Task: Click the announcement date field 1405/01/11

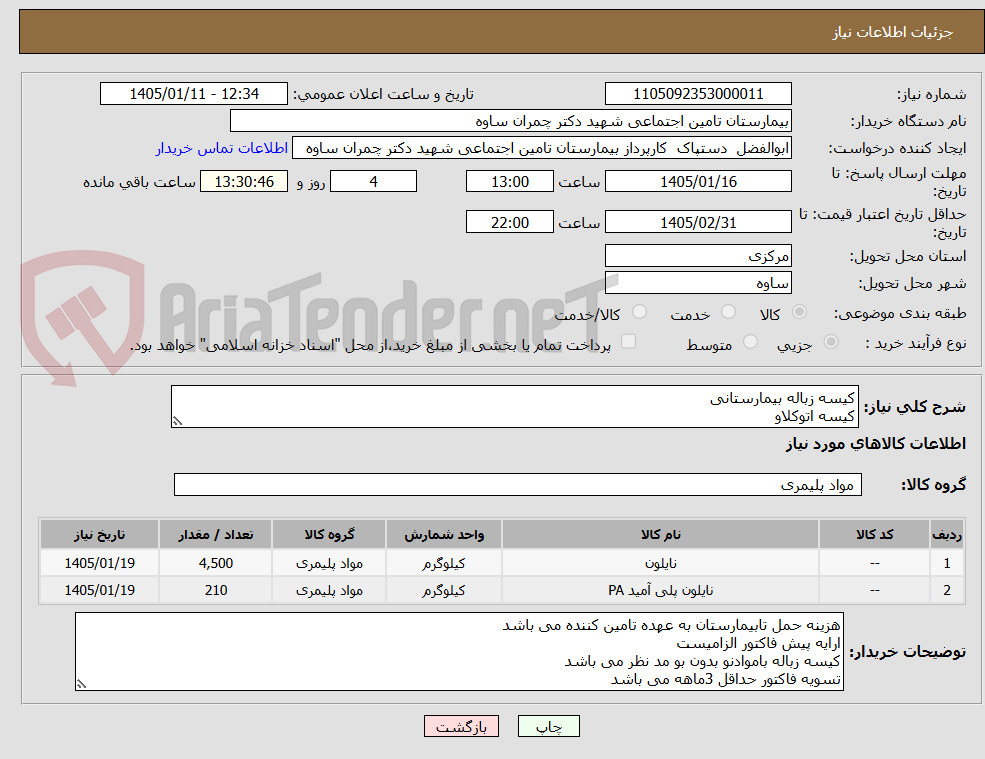Action: click(x=193, y=94)
